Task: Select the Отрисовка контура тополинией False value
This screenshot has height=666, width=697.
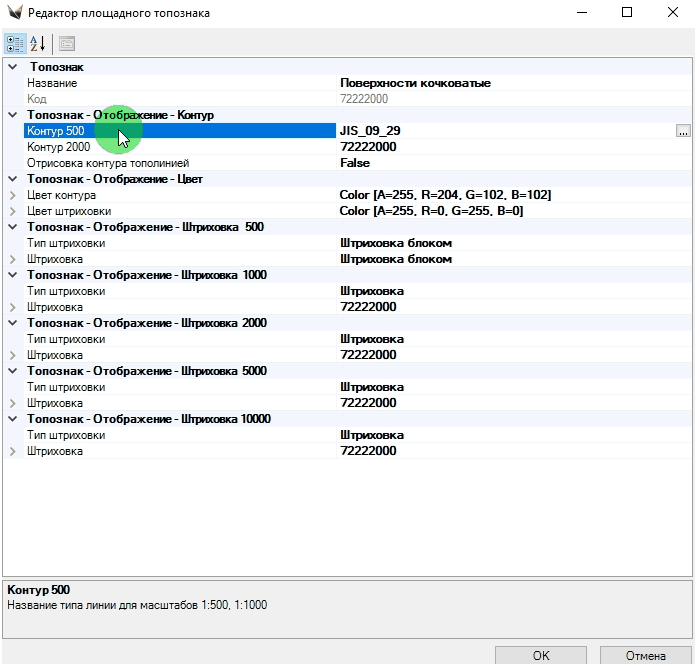Action: (355, 163)
